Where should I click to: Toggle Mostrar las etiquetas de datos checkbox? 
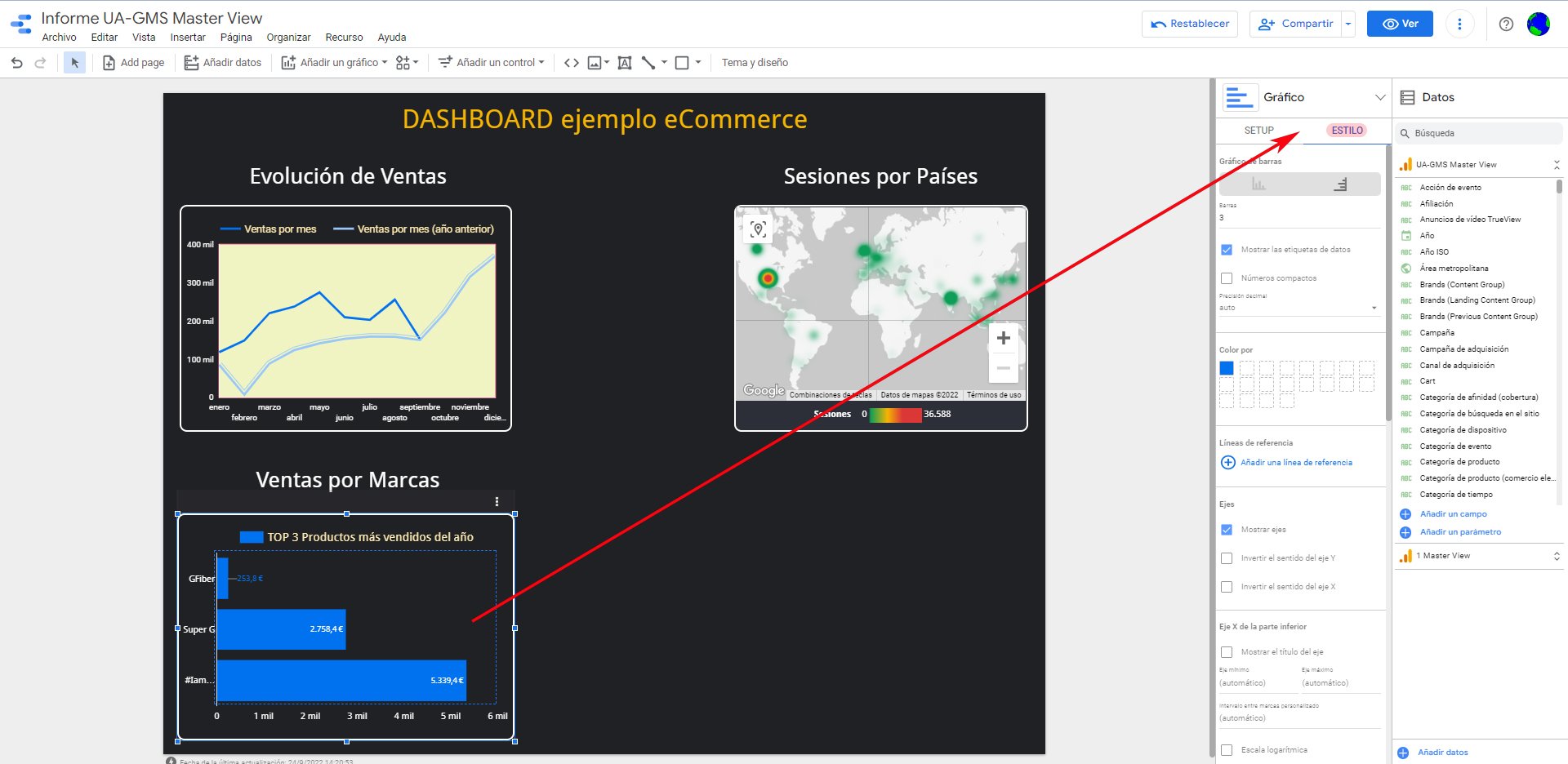click(x=1227, y=250)
